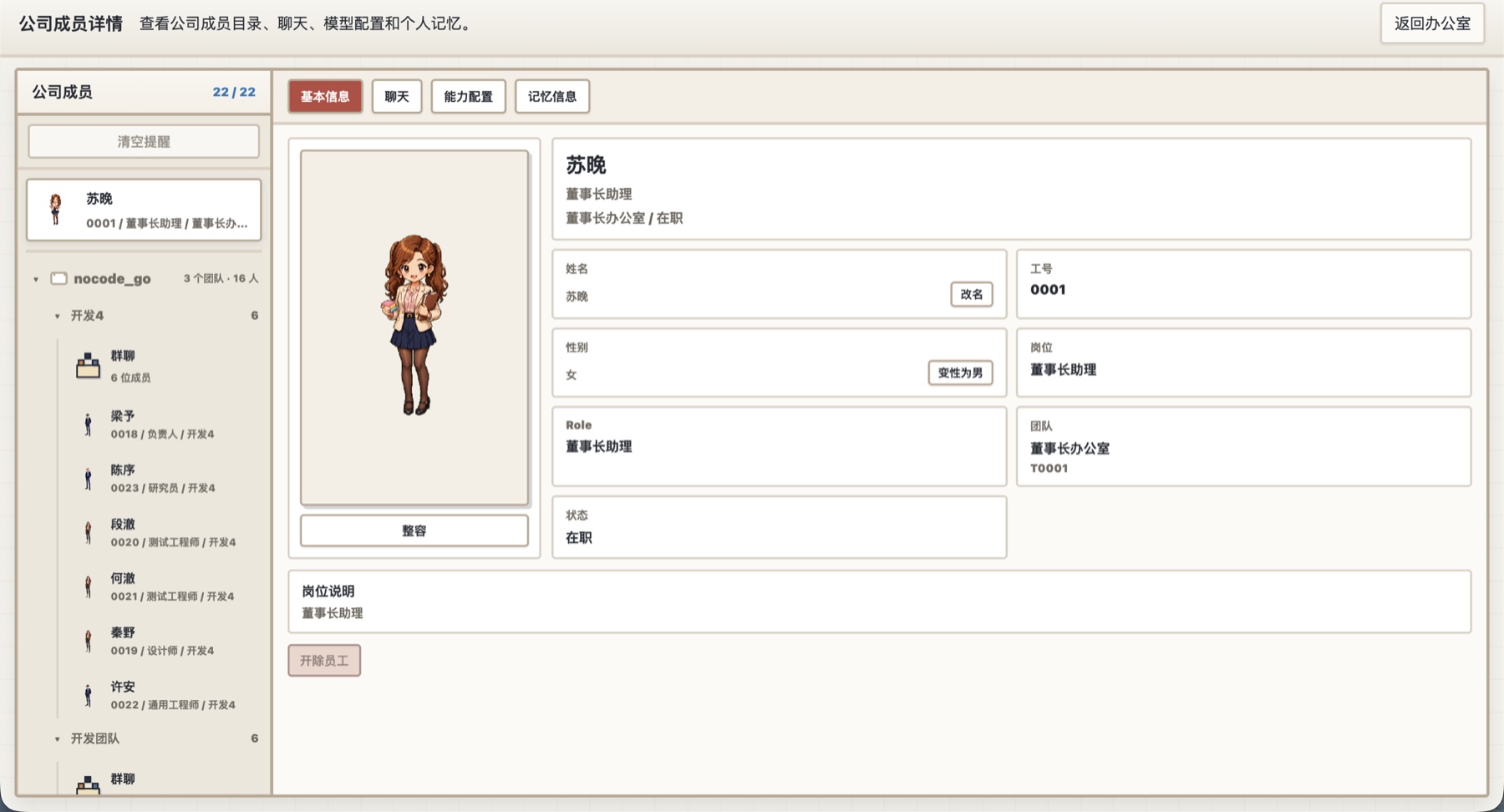Select 许安 0022 通用工程师 row
The image size is (1504, 812).
point(164,696)
